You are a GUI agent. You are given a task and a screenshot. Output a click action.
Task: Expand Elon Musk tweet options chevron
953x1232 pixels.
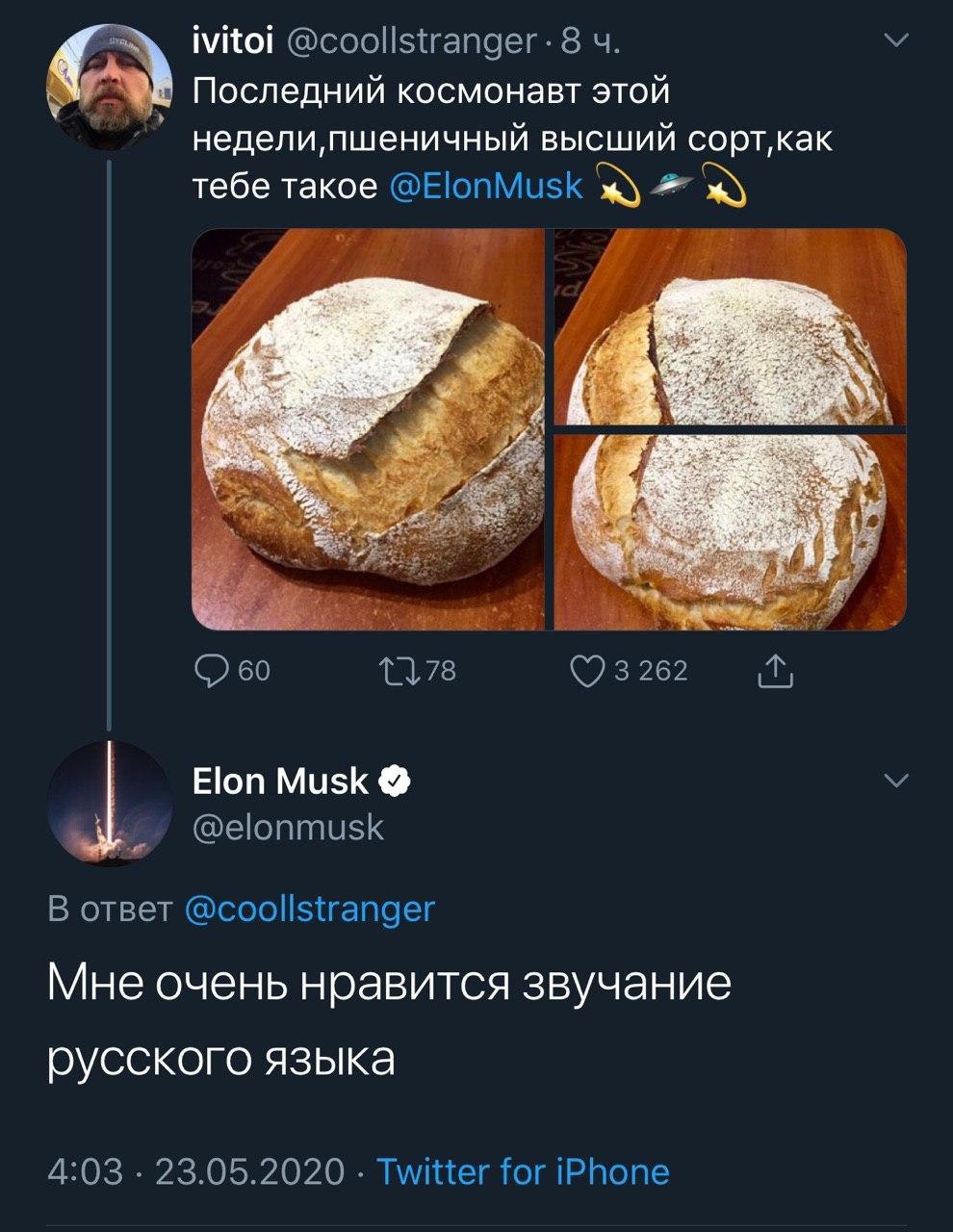896,781
